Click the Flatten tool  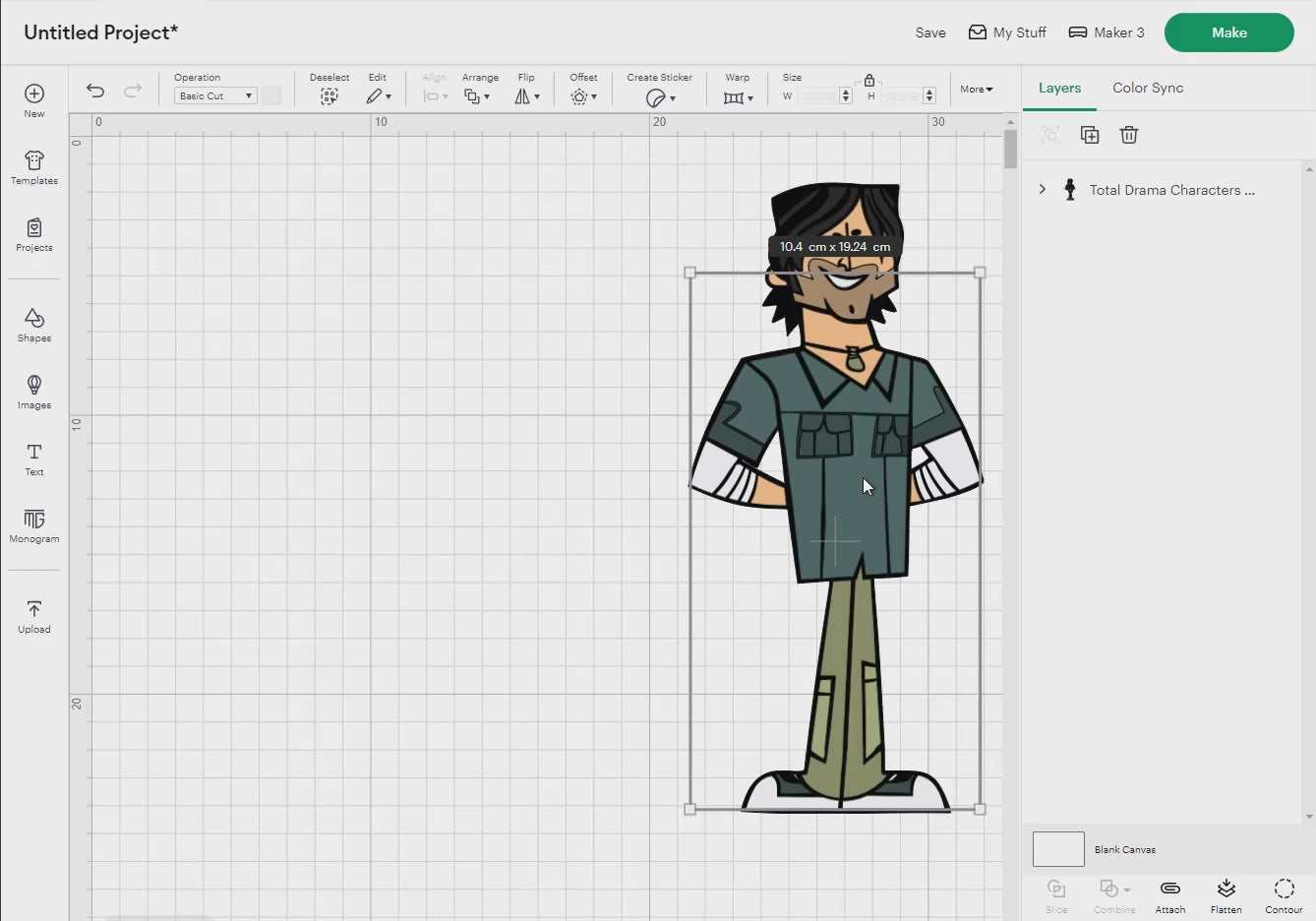pos(1226,895)
